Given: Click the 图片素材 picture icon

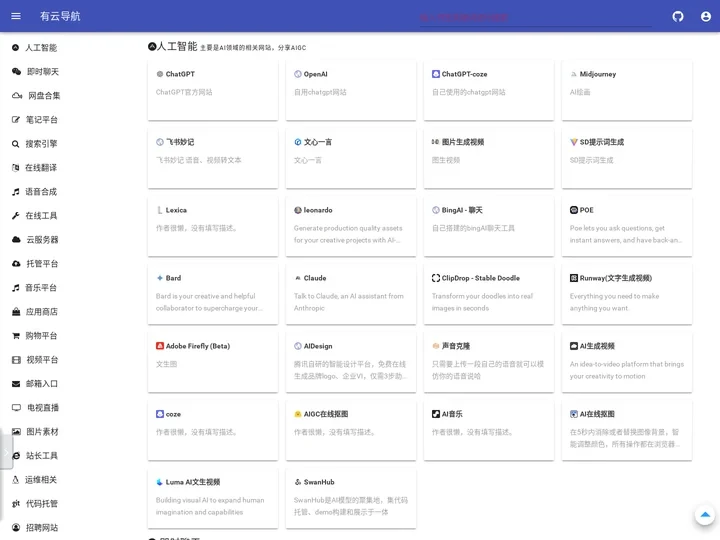Looking at the screenshot, I should click(17, 432).
